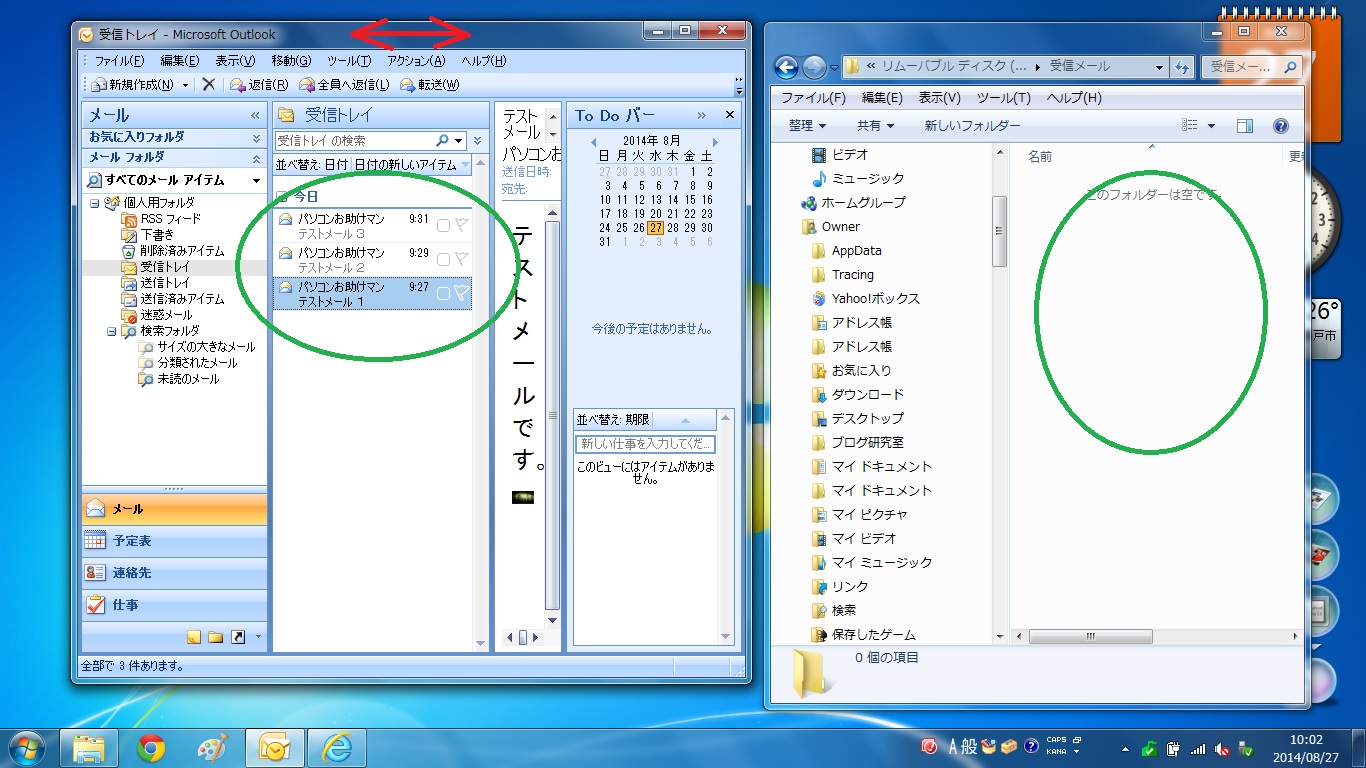The height and width of the screenshot is (768, 1366).
Task: Click the shortcuts icon in Outlook bottom bar
Action: (x=238, y=637)
